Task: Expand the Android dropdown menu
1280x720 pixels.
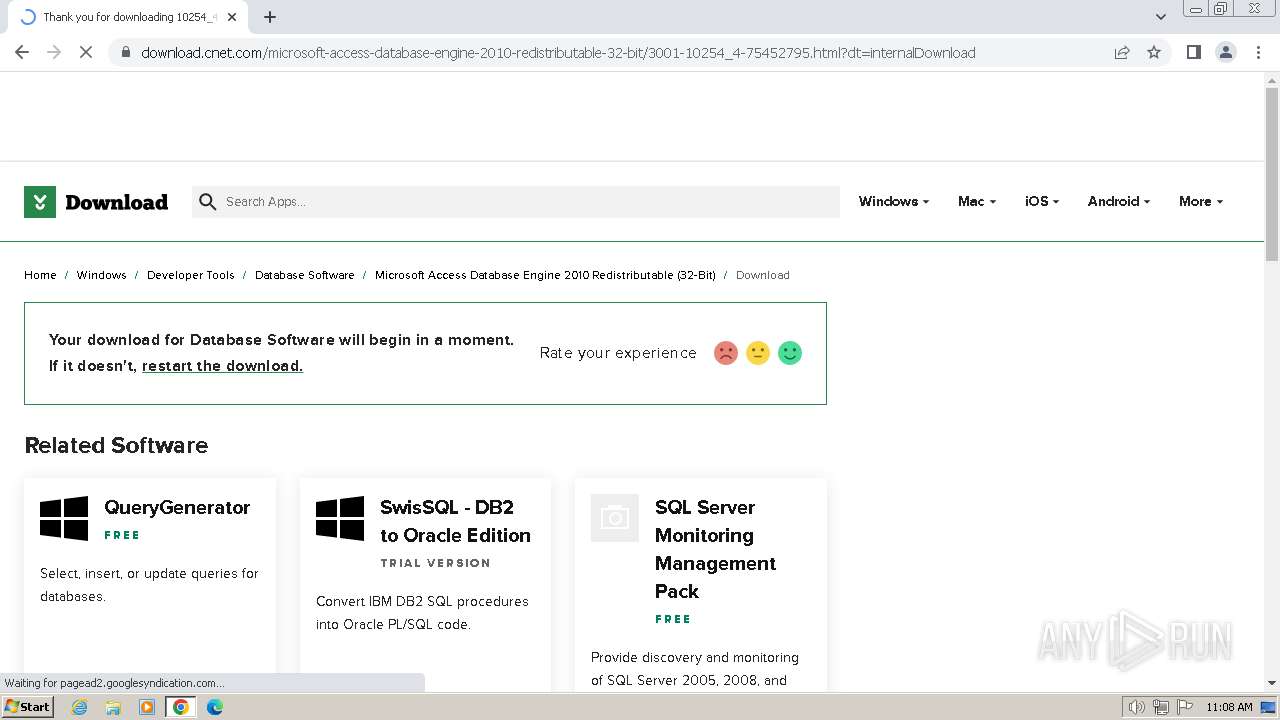Action: [x=1118, y=201]
